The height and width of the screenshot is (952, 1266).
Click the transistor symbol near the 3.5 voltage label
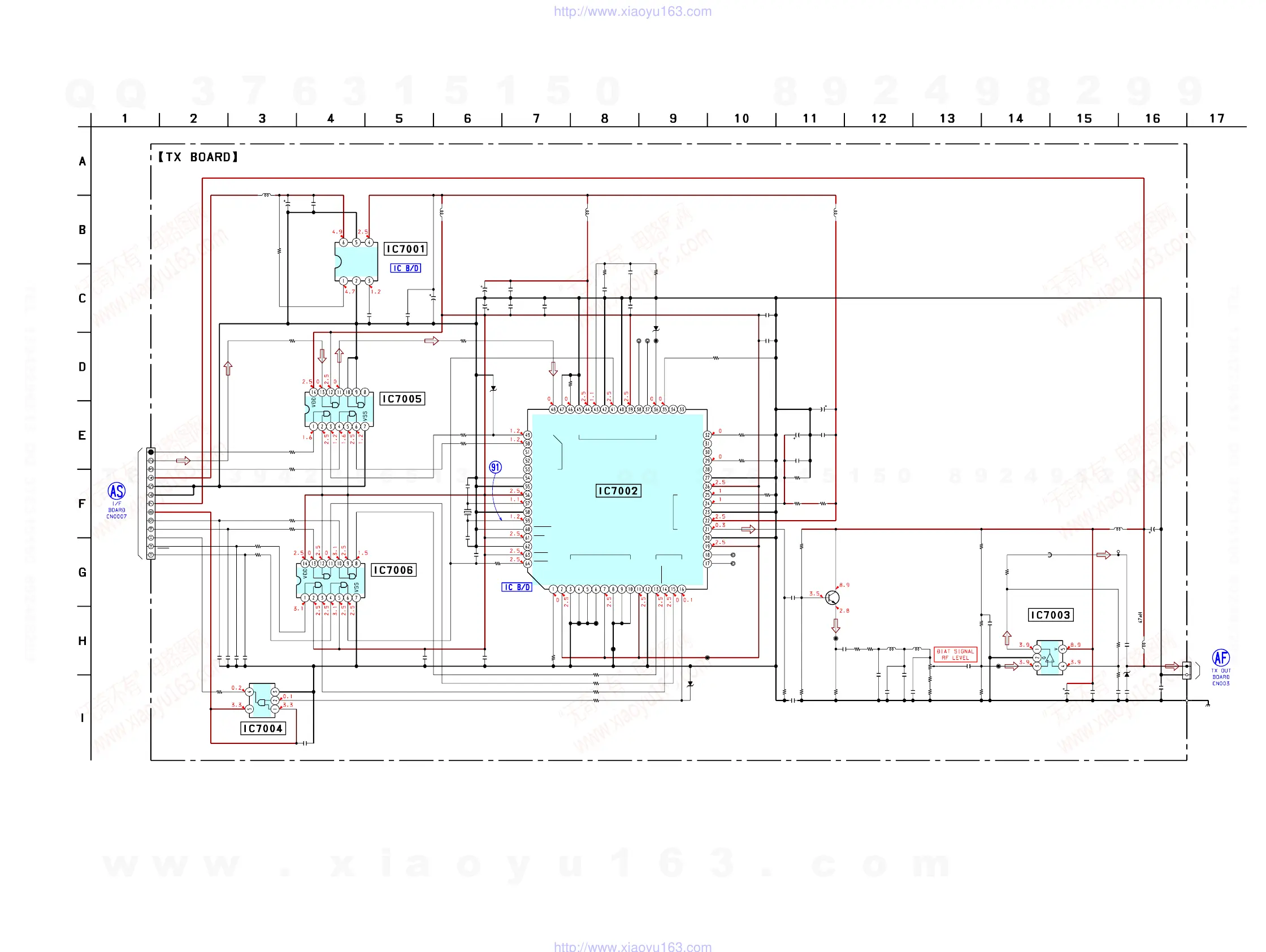click(832, 598)
